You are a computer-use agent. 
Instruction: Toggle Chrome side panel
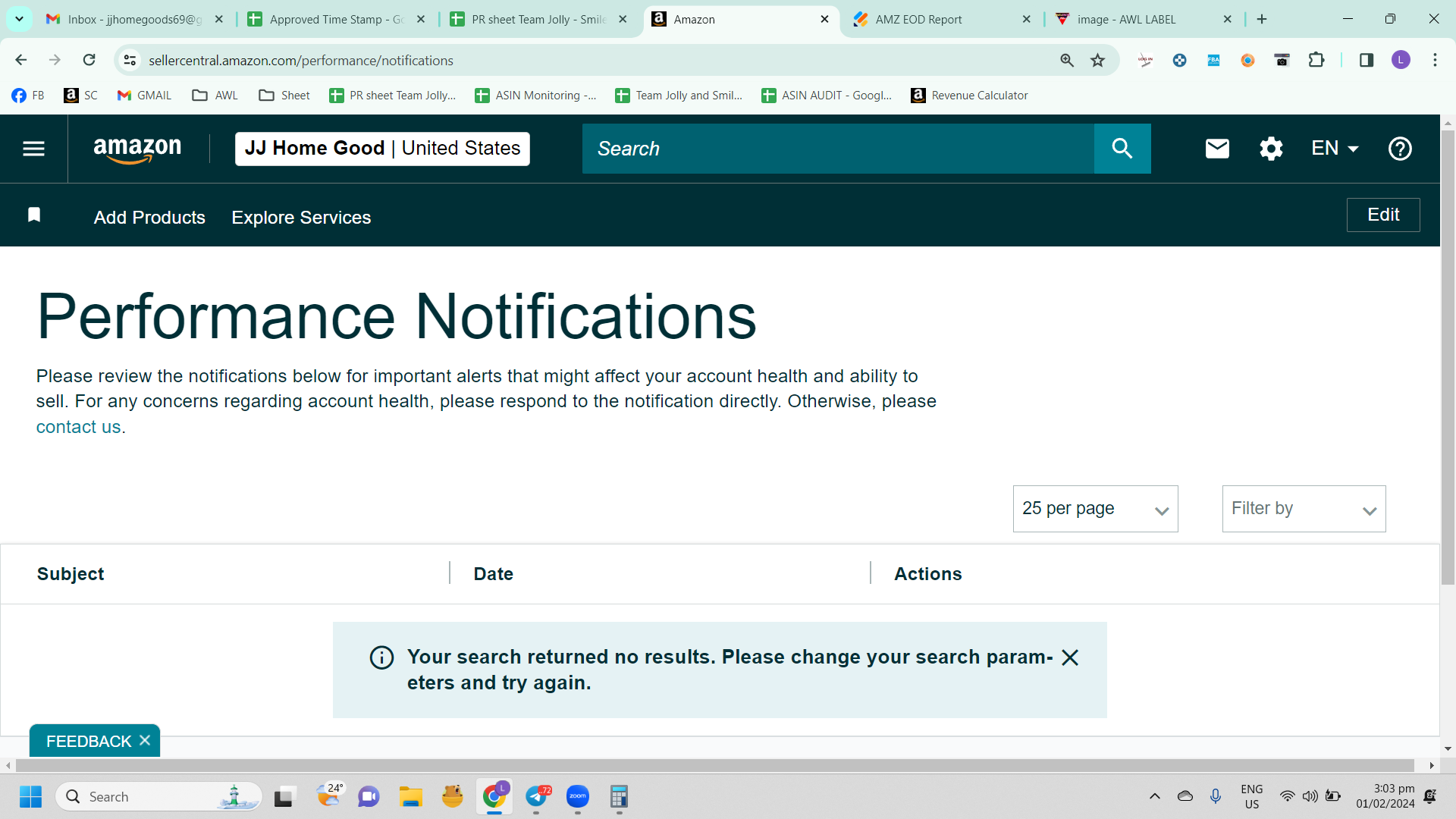1367,60
